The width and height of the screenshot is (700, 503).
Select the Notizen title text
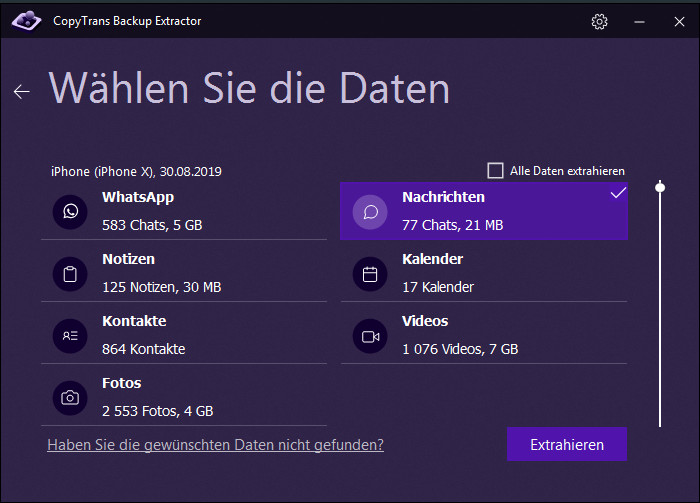click(129, 259)
